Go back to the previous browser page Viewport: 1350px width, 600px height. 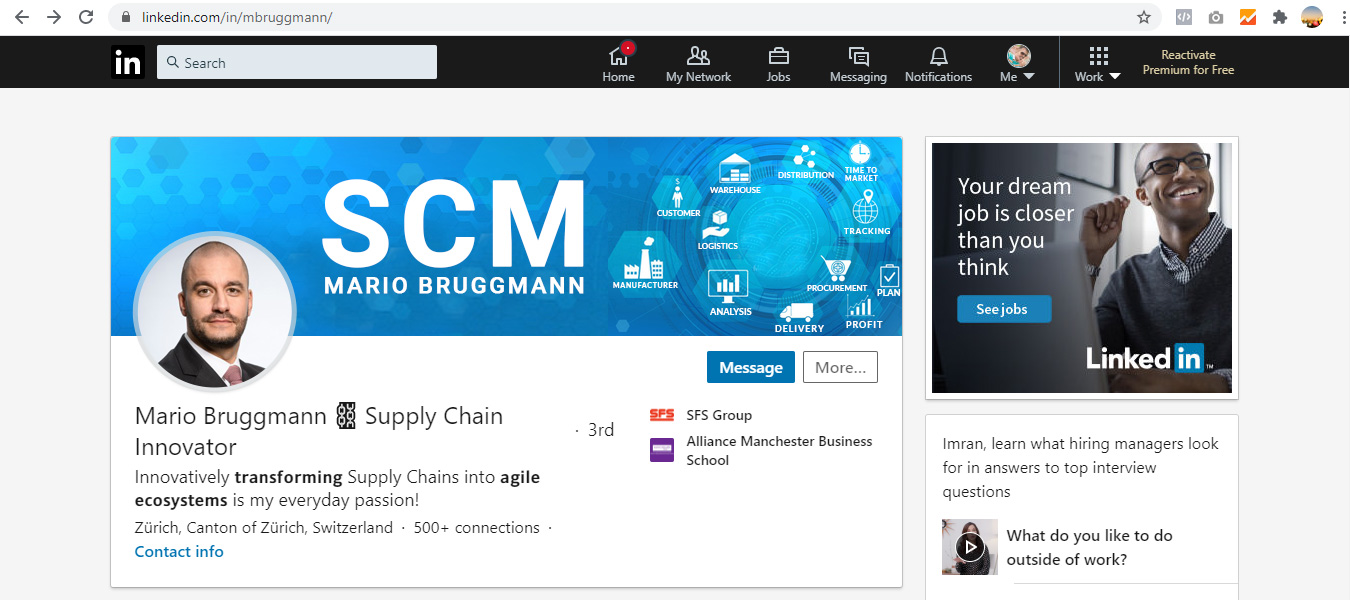click(x=22, y=17)
